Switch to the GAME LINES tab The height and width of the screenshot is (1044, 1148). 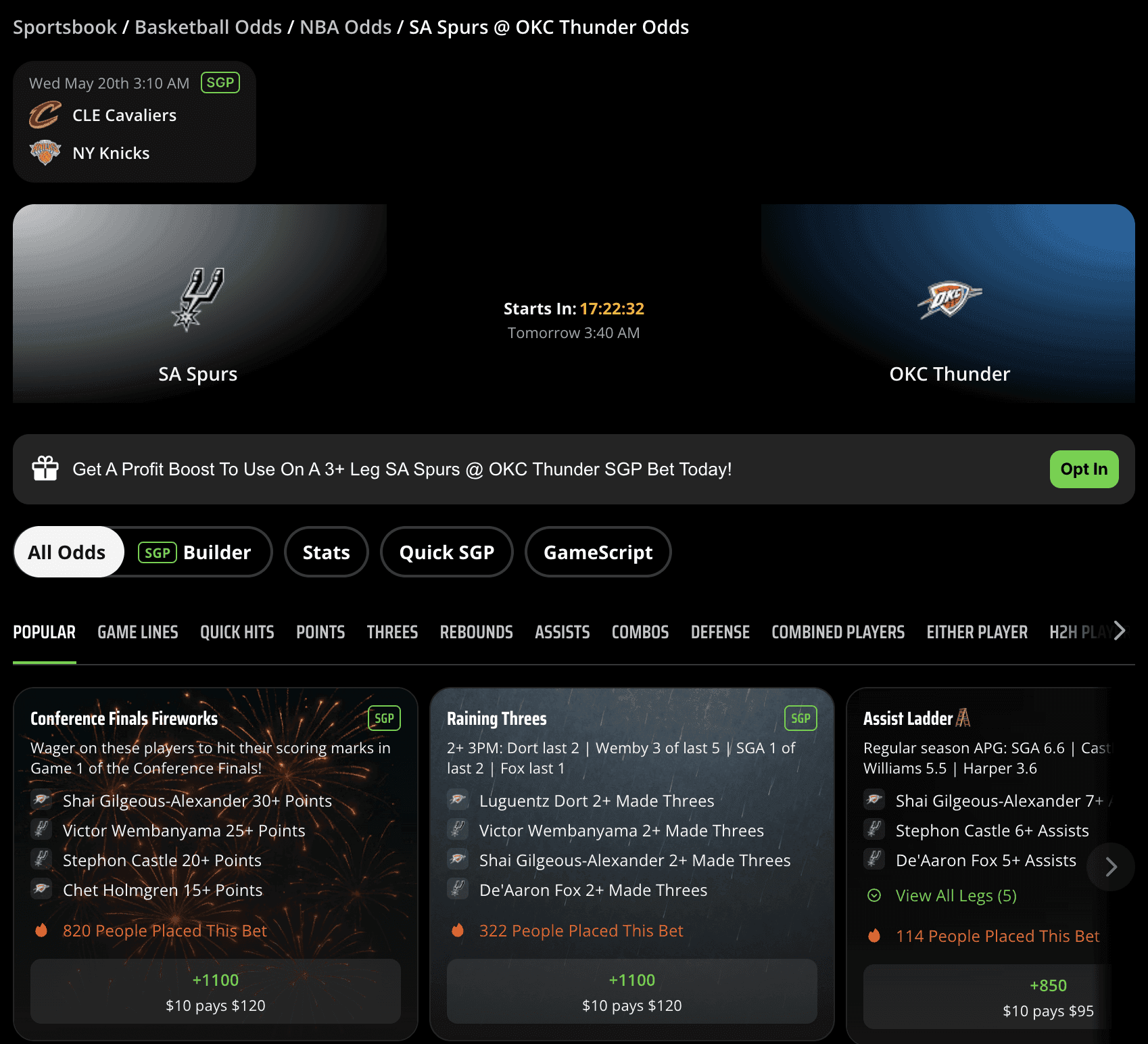click(x=138, y=632)
